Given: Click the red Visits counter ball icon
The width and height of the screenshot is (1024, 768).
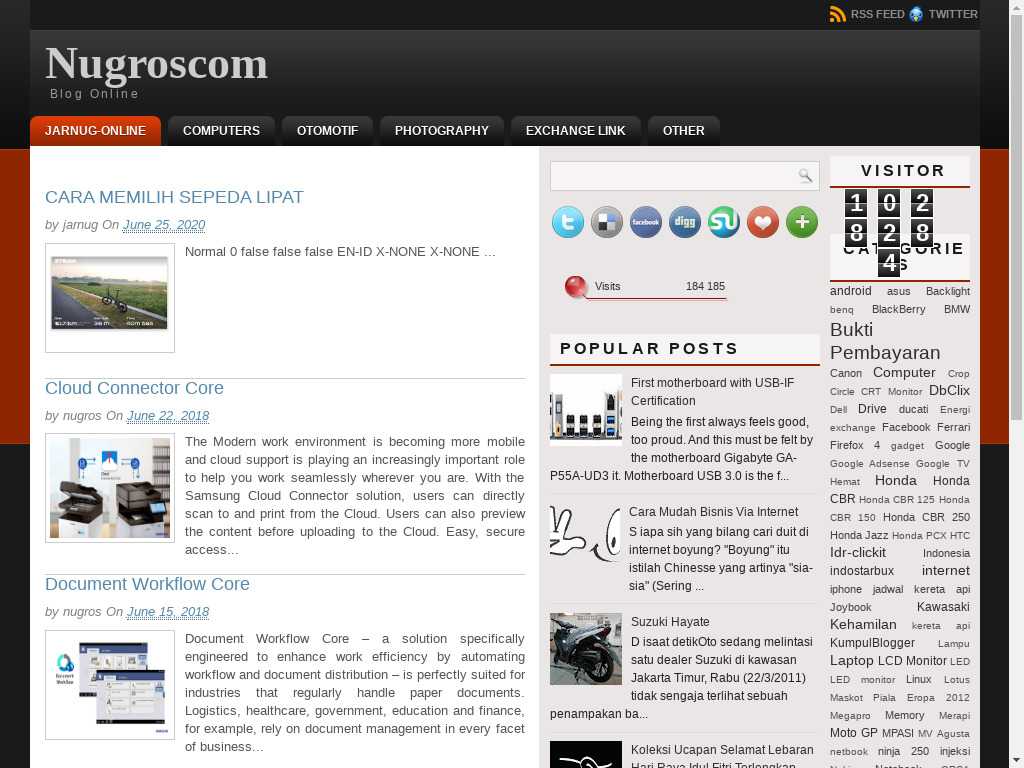Looking at the screenshot, I should 575,286.
